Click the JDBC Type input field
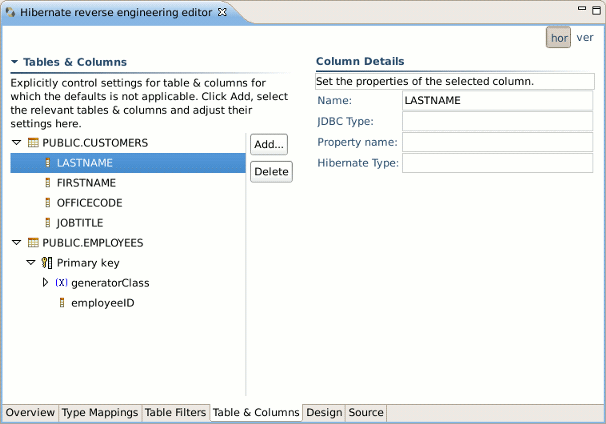Screen dimensions: 606x424 tap(497, 121)
